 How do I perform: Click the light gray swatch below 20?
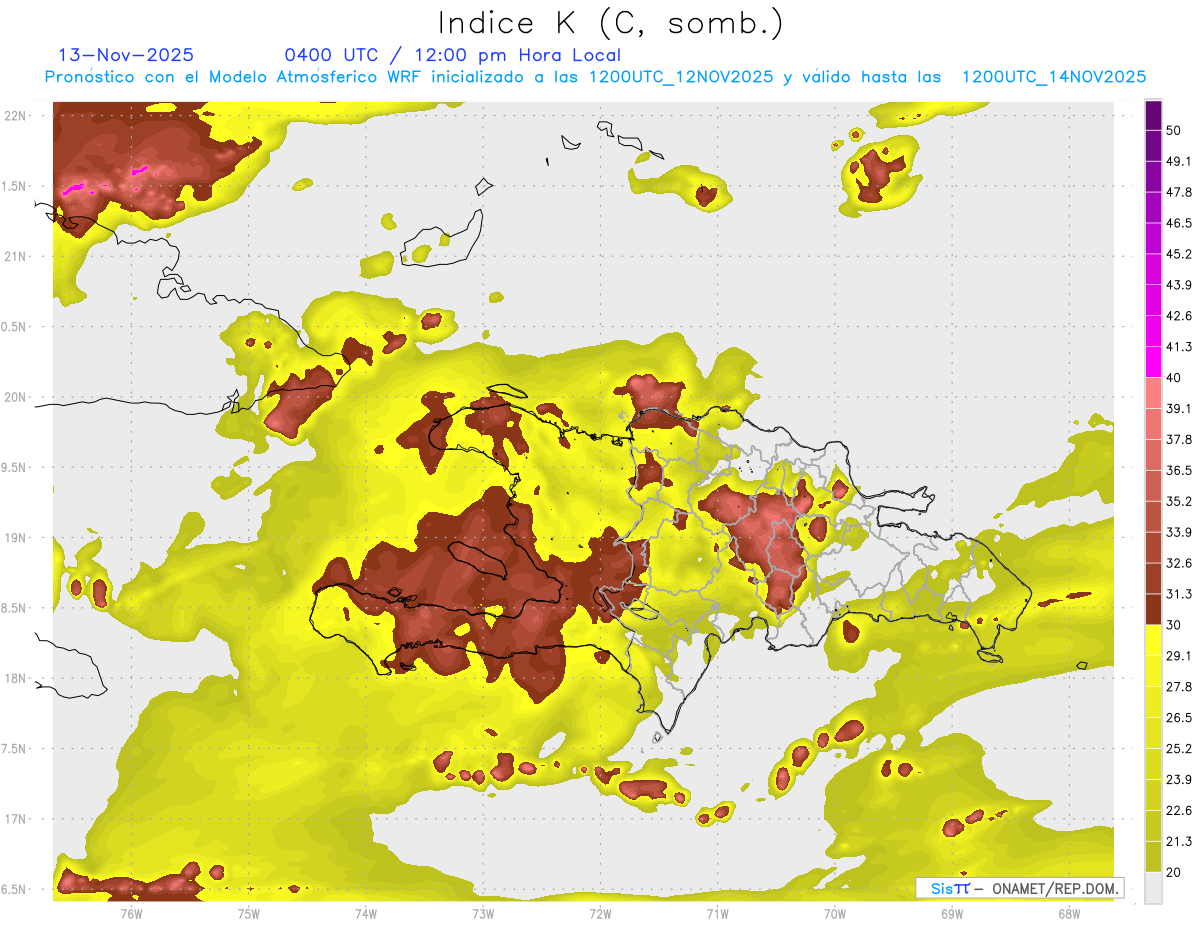[1153, 887]
